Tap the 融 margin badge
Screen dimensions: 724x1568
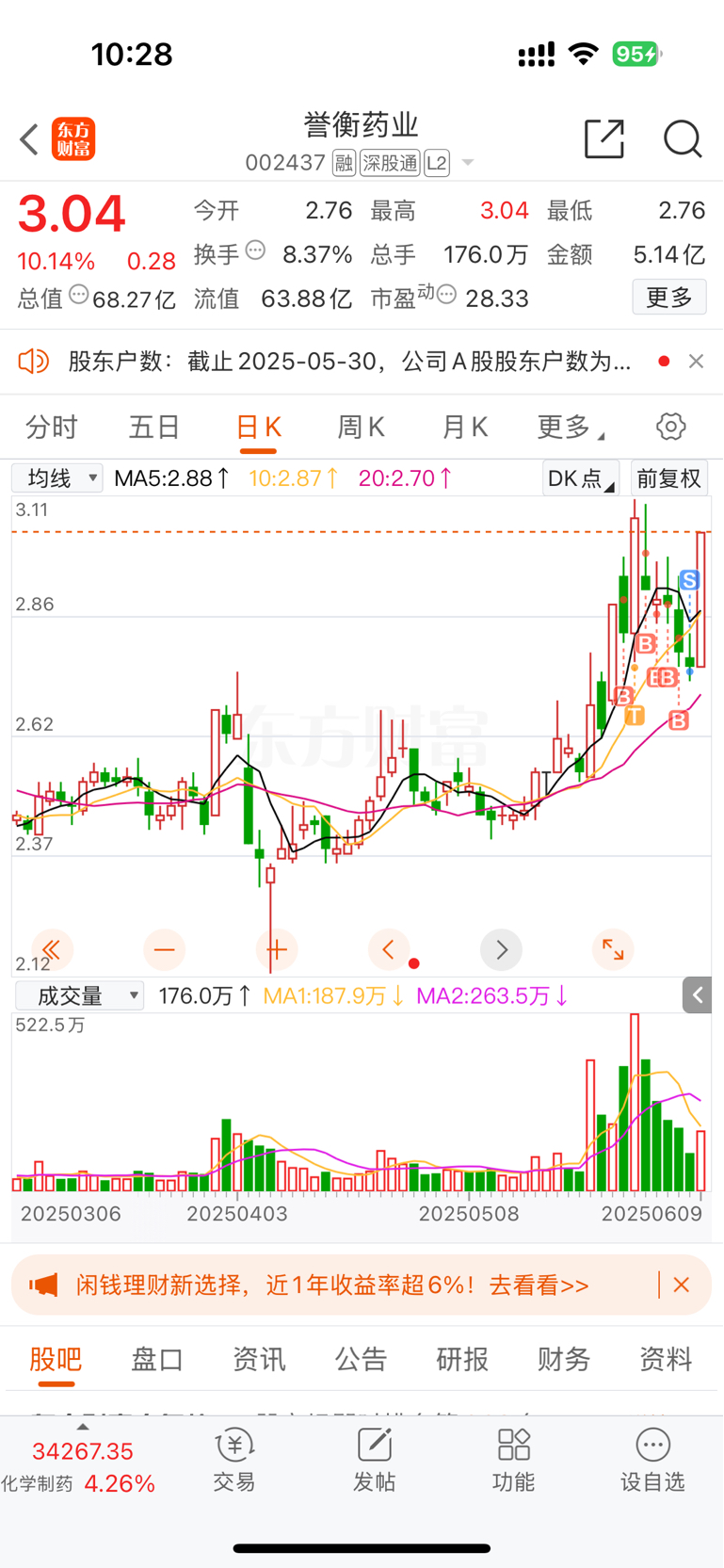pyautogui.click(x=344, y=163)
